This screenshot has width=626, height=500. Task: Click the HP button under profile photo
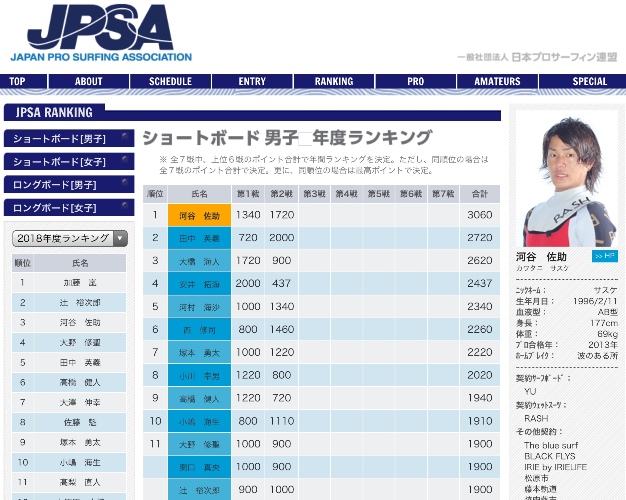pyautogui.click(x=604, y=256)
